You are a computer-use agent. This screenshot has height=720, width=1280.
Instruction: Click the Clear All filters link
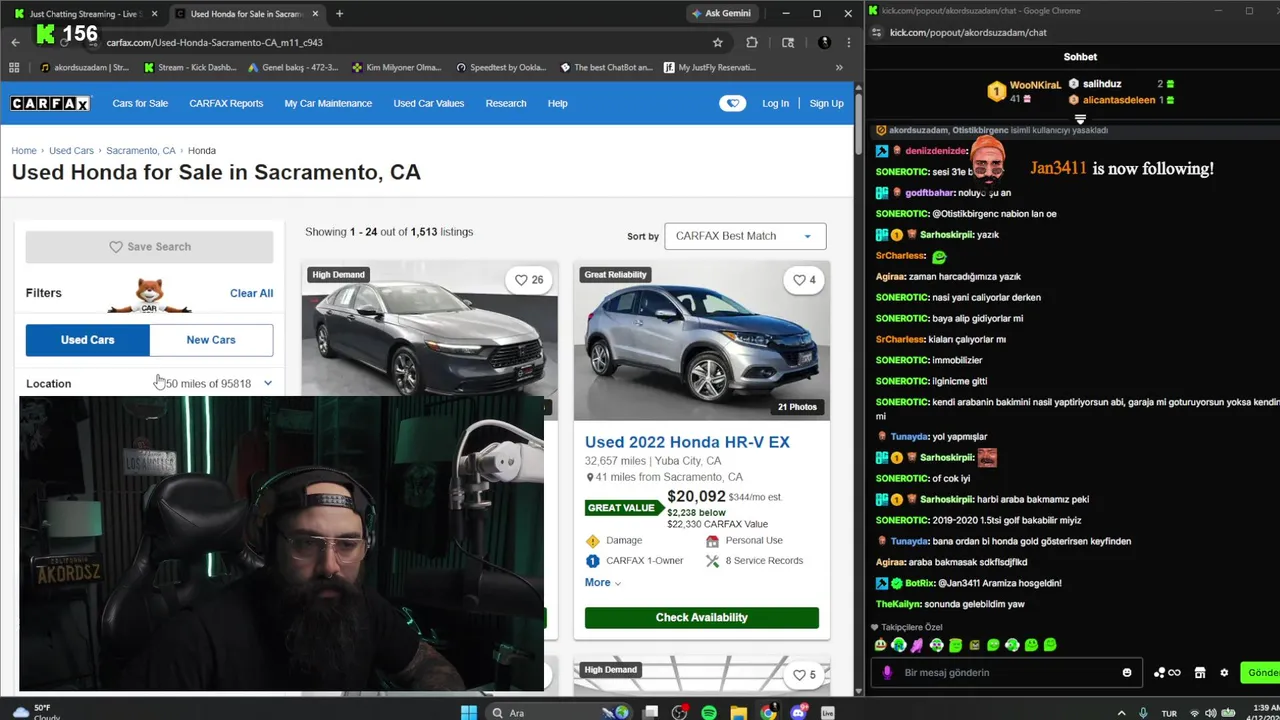(251, 293)
